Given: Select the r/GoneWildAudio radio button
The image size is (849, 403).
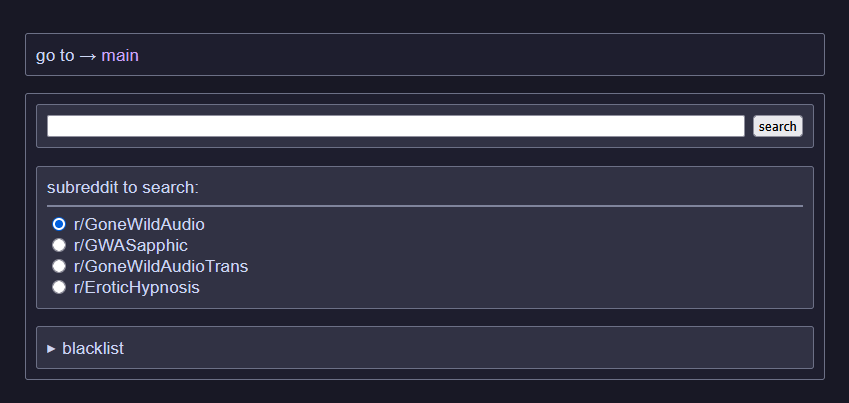Looking at the screenshot, I should click(59, 224).
